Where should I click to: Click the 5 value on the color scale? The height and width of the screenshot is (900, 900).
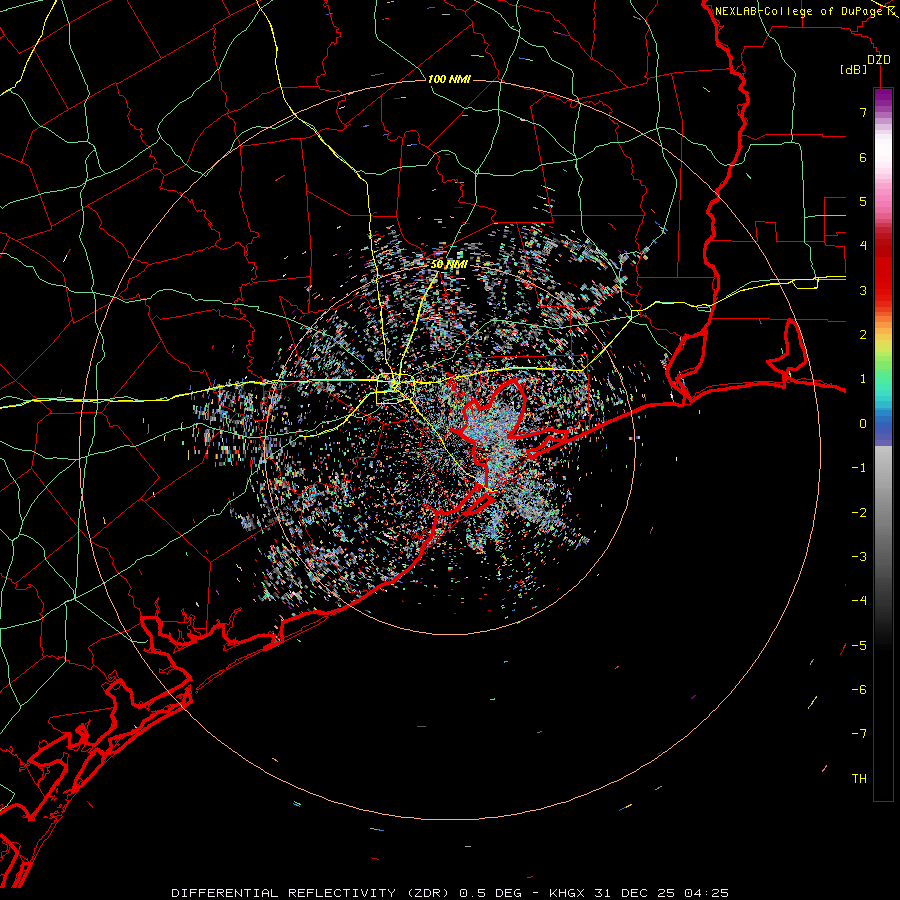(863, 201)
